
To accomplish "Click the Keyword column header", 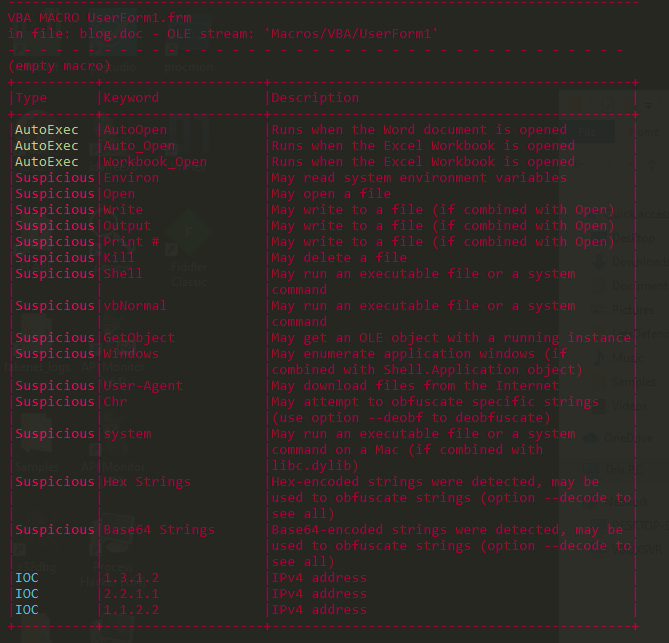I will point(131,98).
